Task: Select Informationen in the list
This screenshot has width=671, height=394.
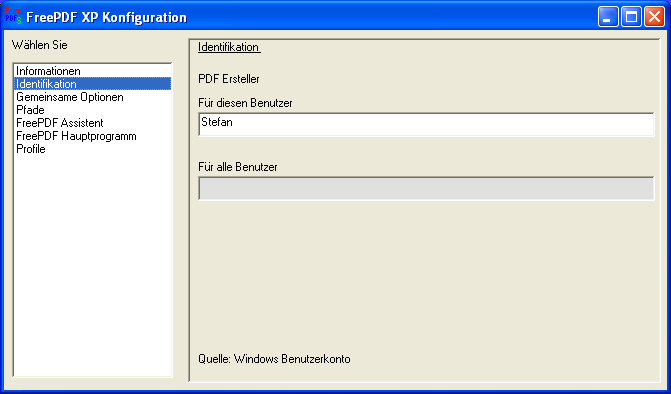Action: point(92,71)
